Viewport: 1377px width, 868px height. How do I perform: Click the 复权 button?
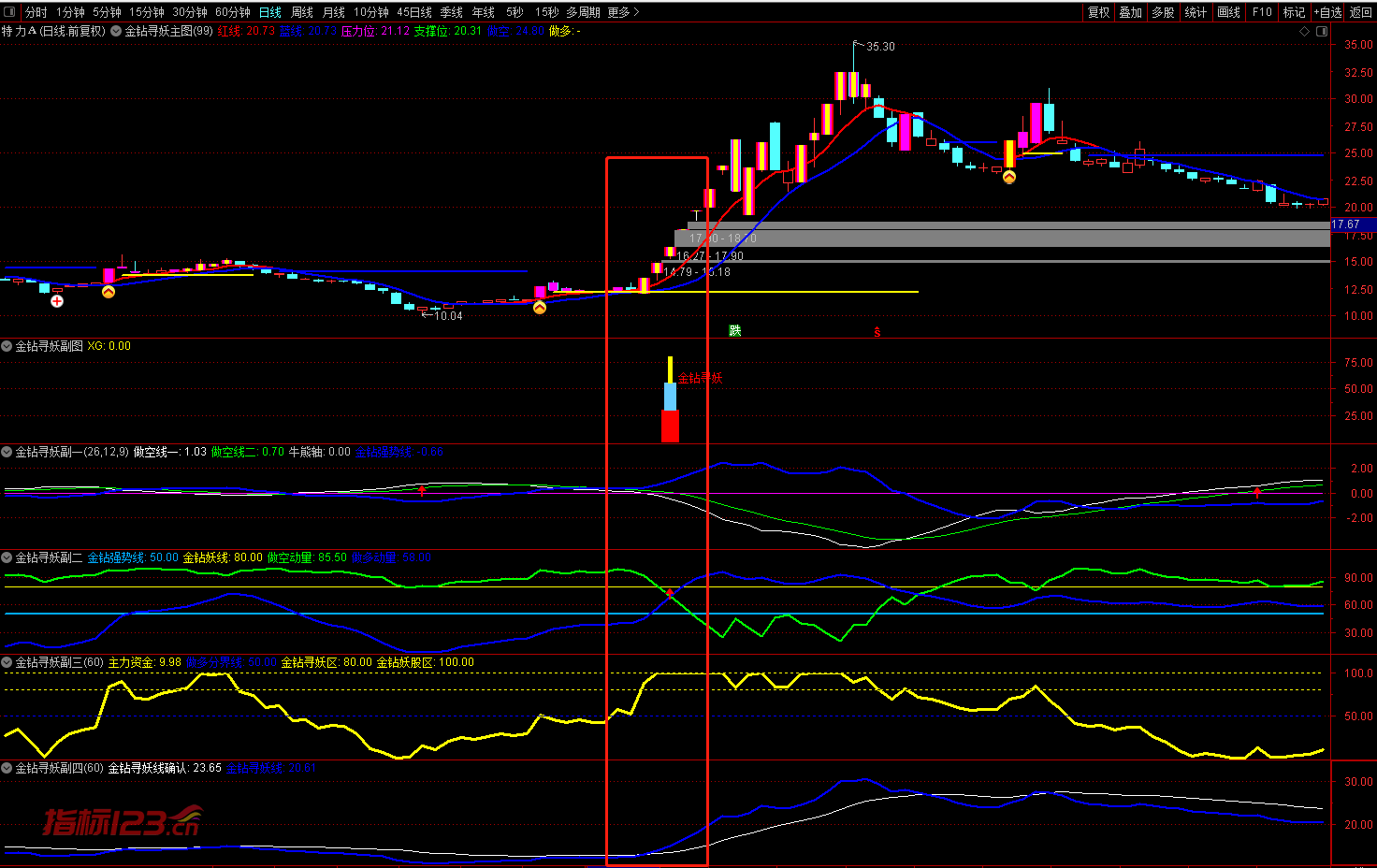pyautogui.click(x=1099, y=12)
